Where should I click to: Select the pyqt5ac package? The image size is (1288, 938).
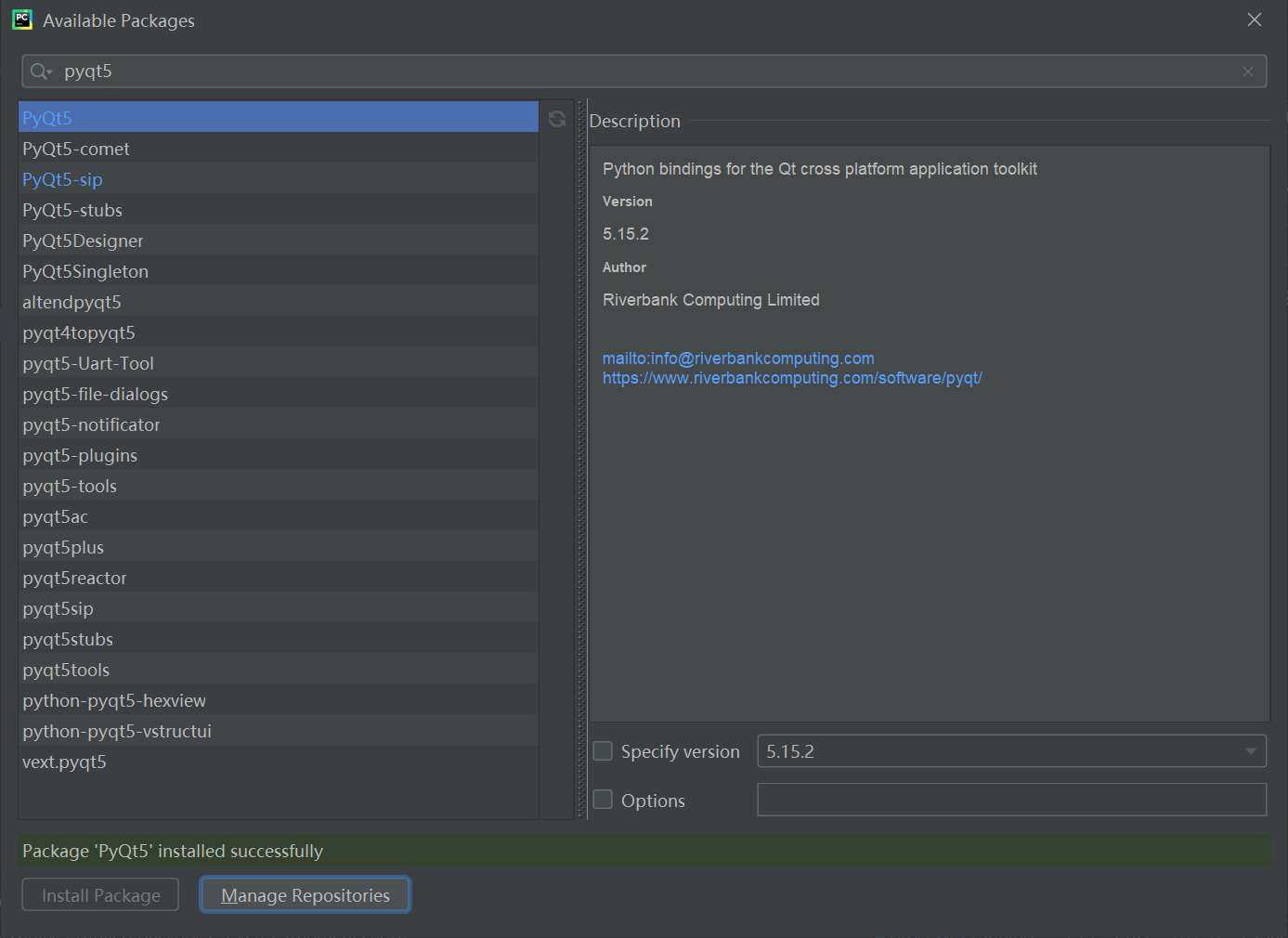coord(279,515)
